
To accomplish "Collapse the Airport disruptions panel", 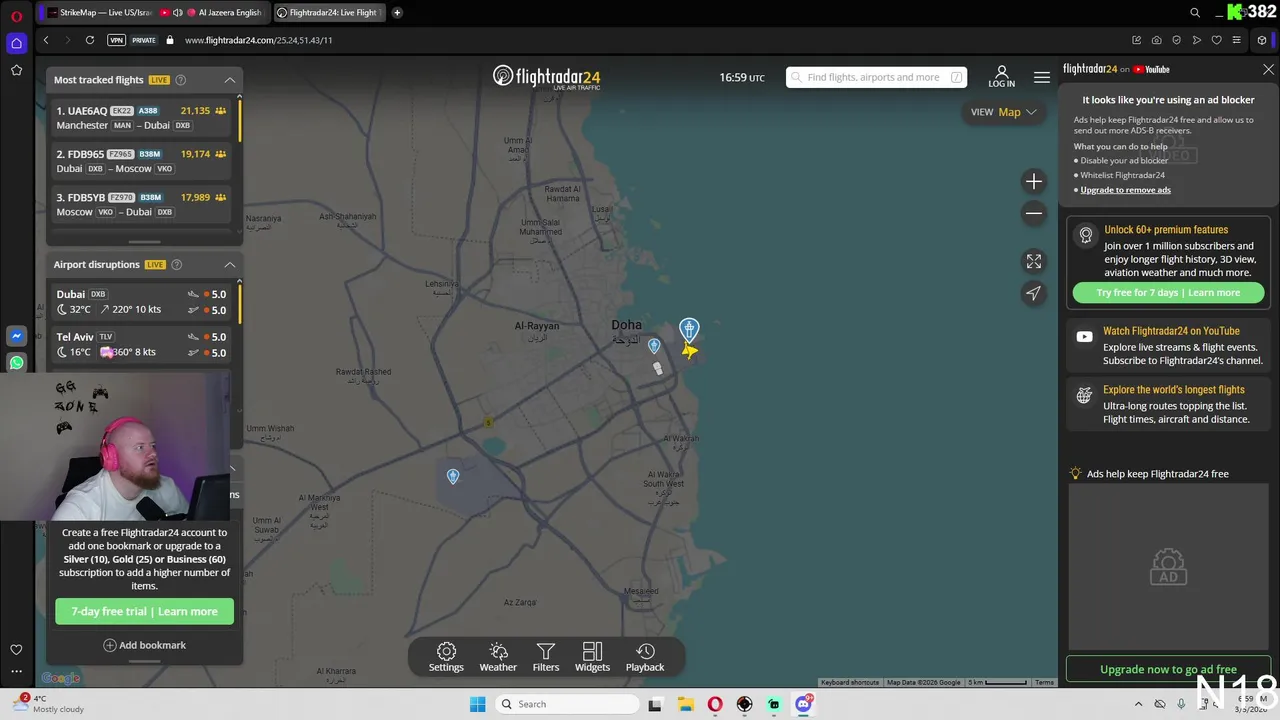I will click(229, 264).
